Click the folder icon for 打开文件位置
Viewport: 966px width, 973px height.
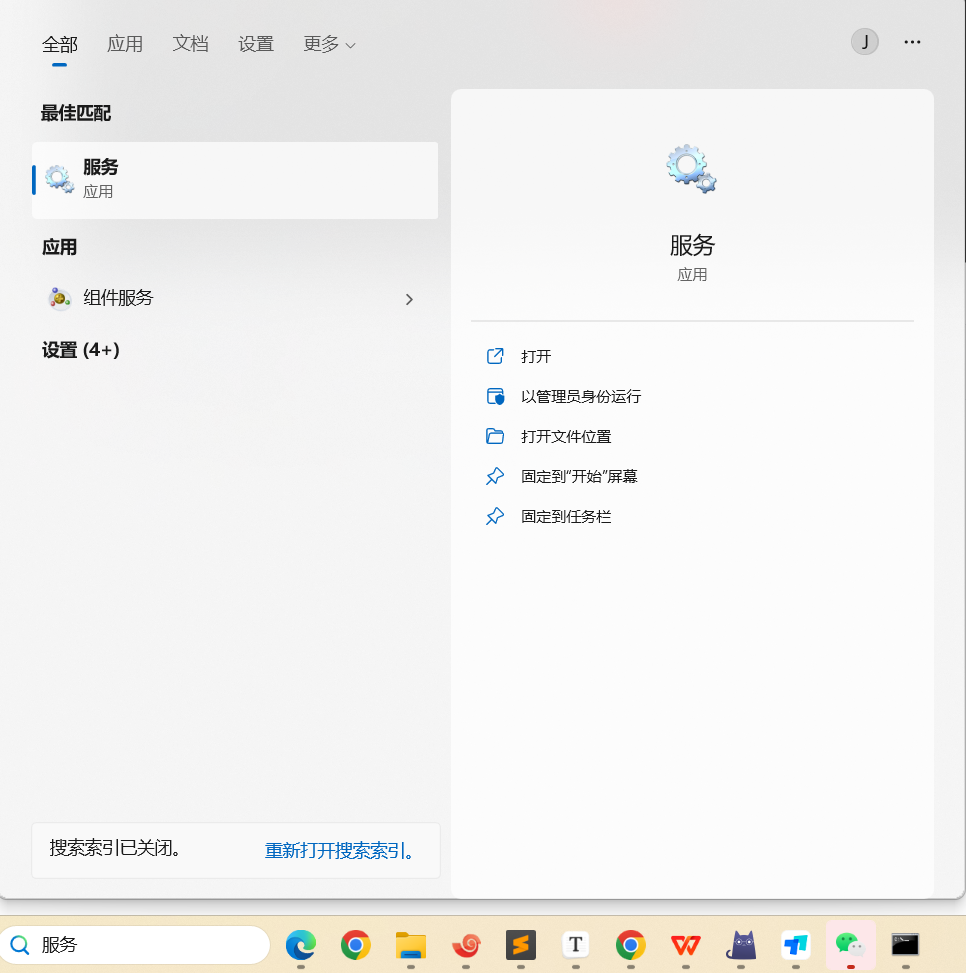pyautogui.click(x=495, y=436)
